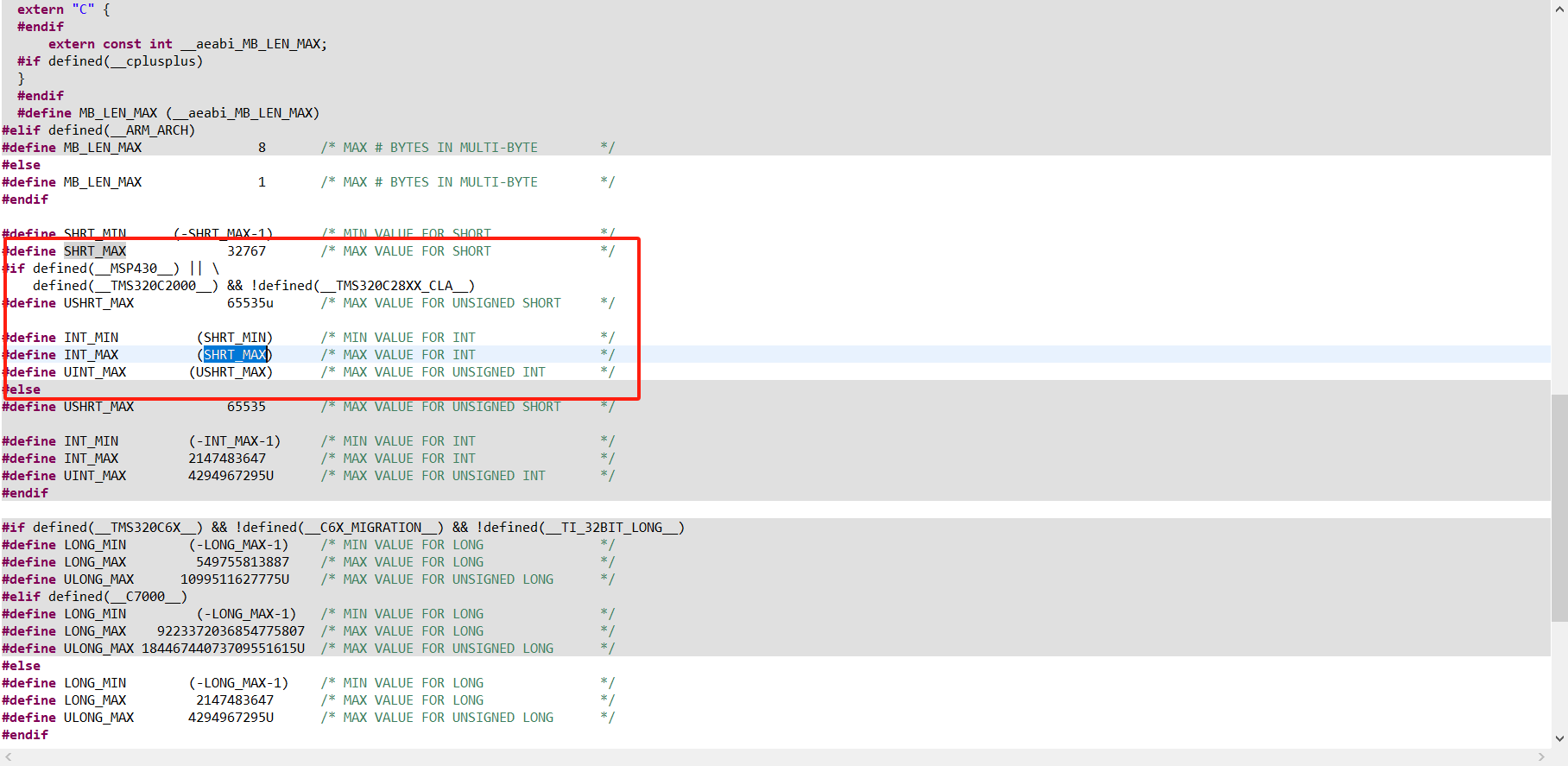
Task: Click the 549755813887 LONG_MAX value
Action: [x=243, y=562]
